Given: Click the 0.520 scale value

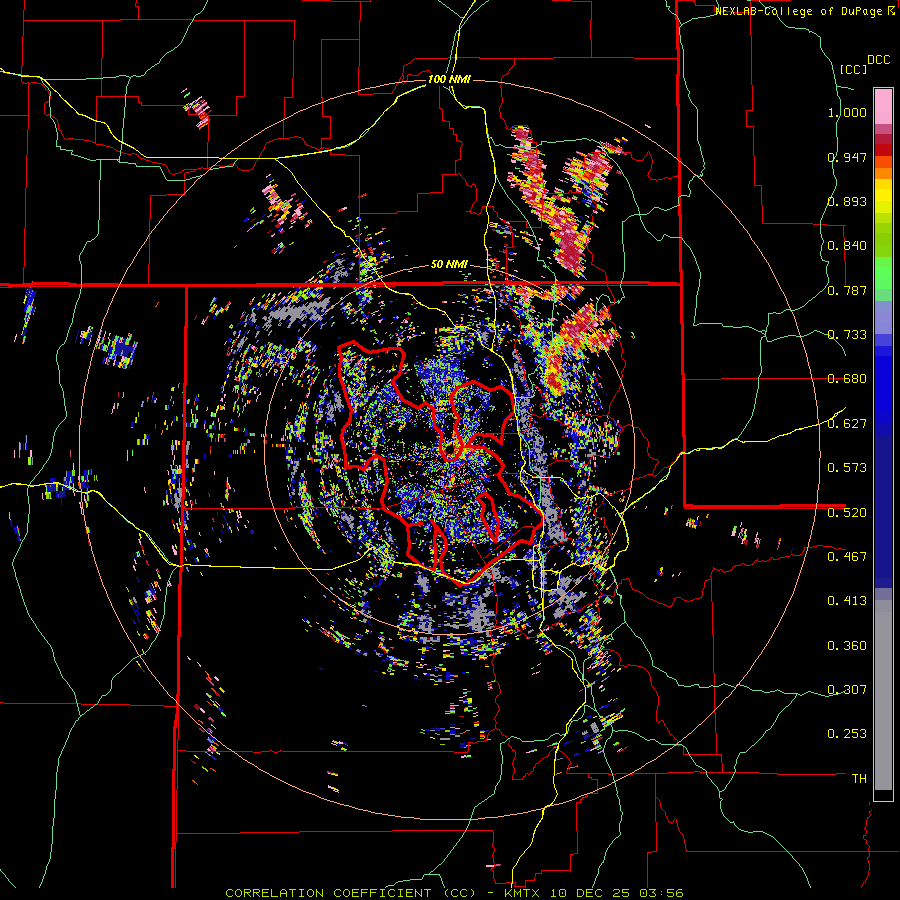Looking at the screenshot, I should (x=847, y=513).
